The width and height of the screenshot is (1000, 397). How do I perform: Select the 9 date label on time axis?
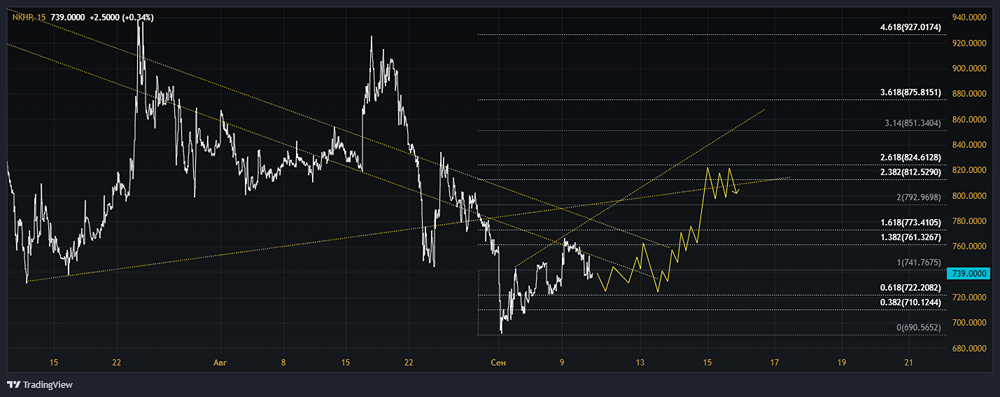click(x=562, y=363)
